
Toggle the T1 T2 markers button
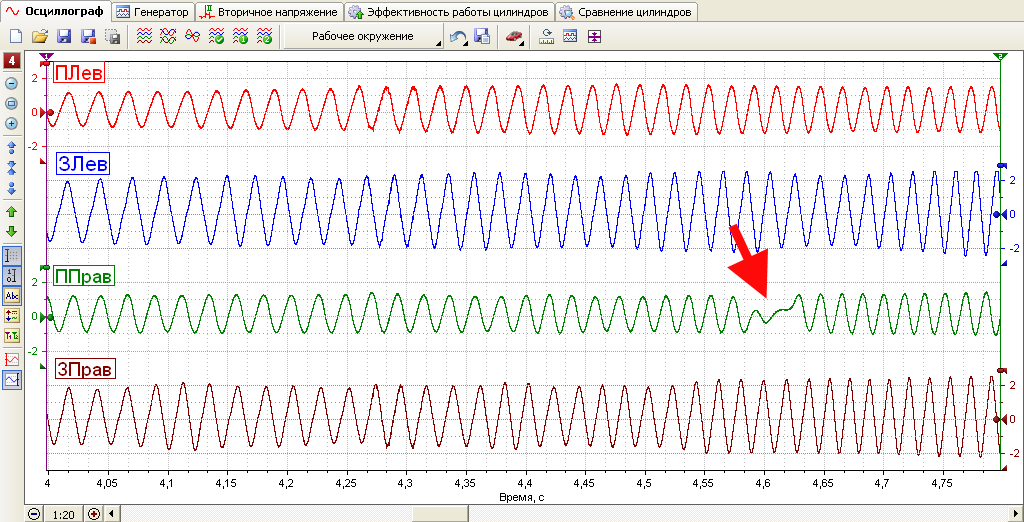point(12,336)
